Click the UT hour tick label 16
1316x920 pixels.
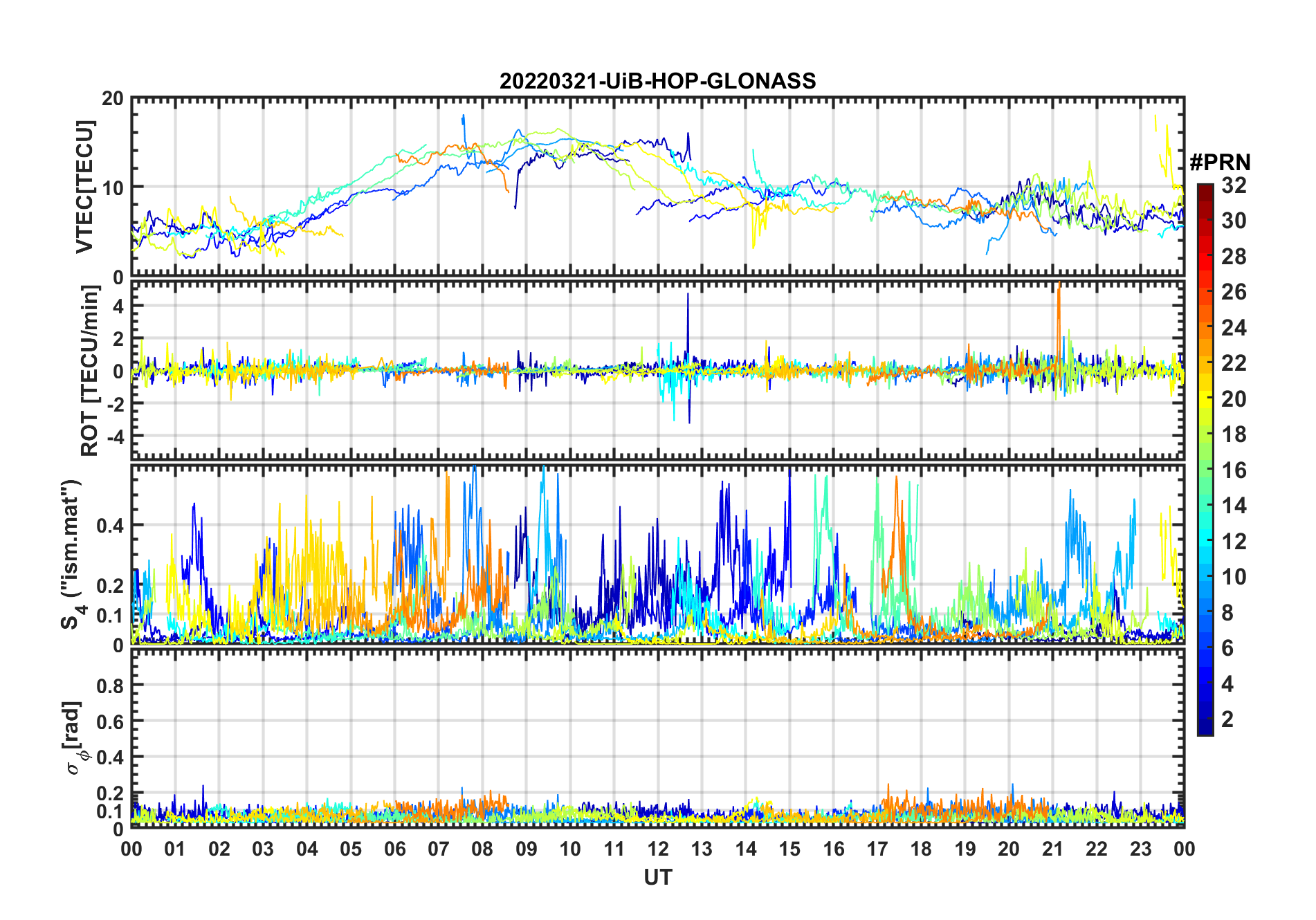[834, 849]
